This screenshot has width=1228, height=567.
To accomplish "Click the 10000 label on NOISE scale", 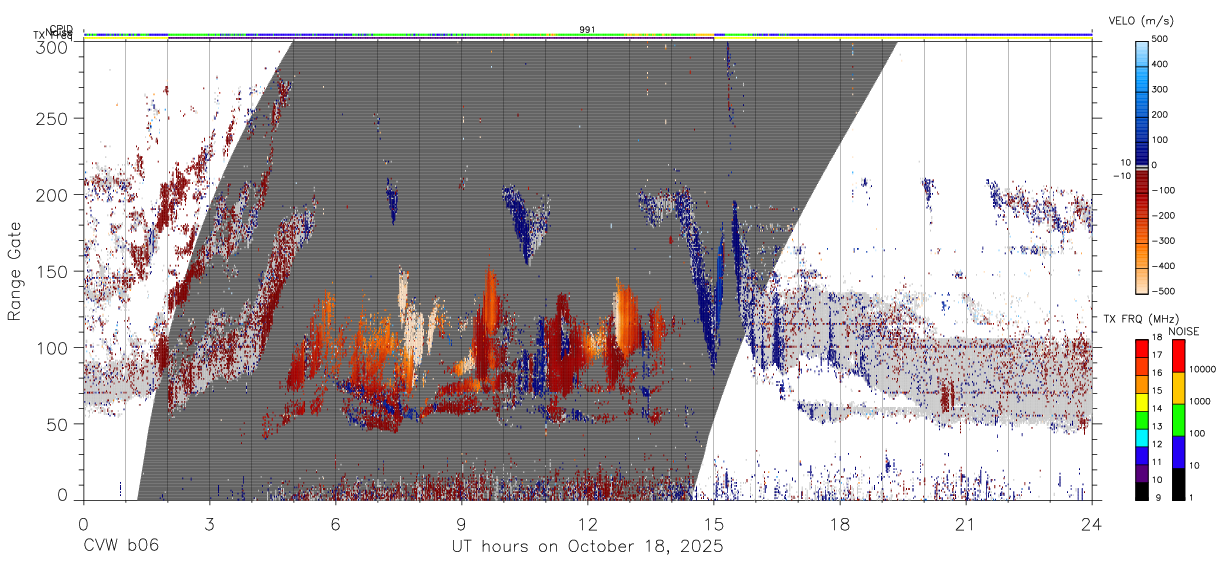I will click(1202, 370).
